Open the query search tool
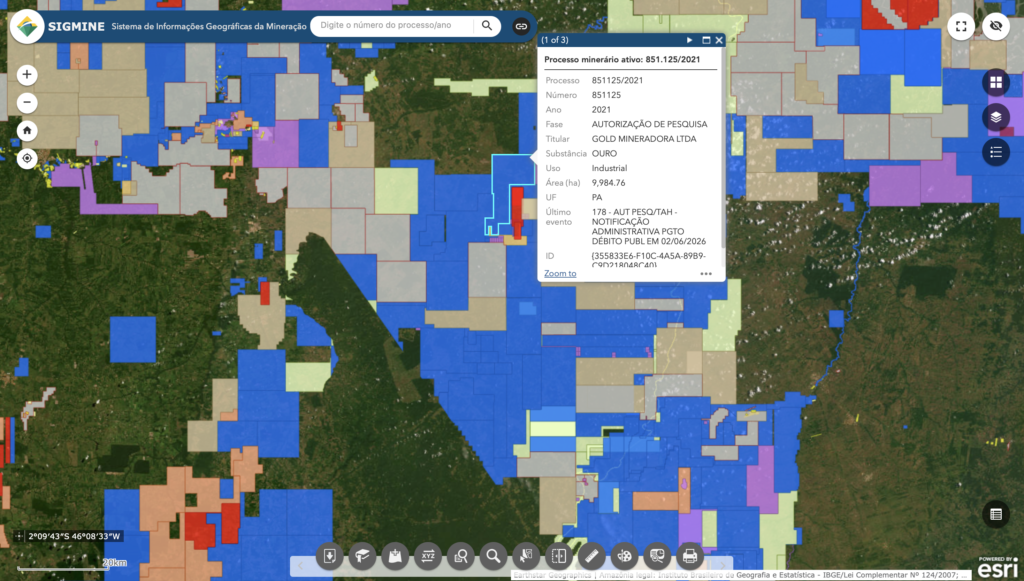1024x581 pixels. [x=460, y=556]
